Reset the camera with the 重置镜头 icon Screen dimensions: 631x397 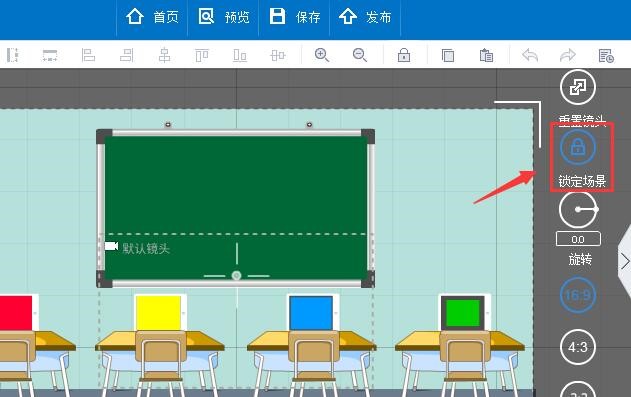[x=578, y=87]
